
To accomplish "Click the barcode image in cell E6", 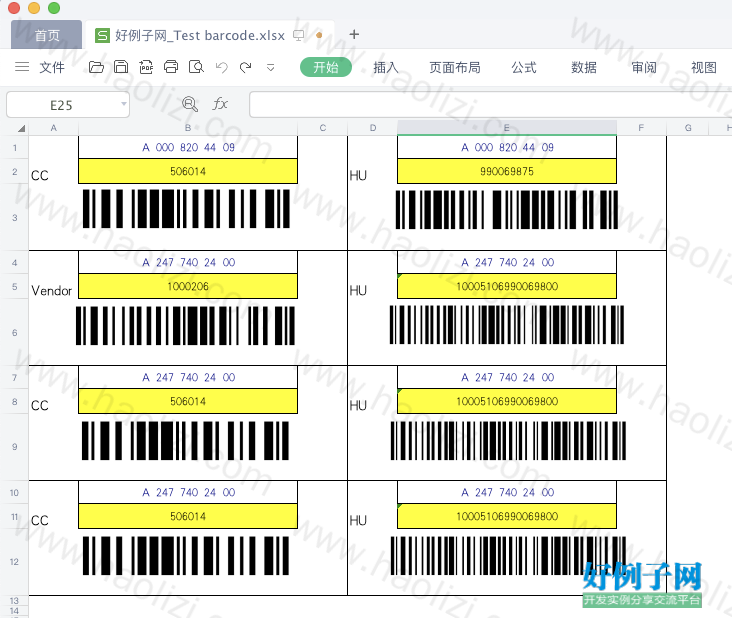I will (x=507, y=325).
